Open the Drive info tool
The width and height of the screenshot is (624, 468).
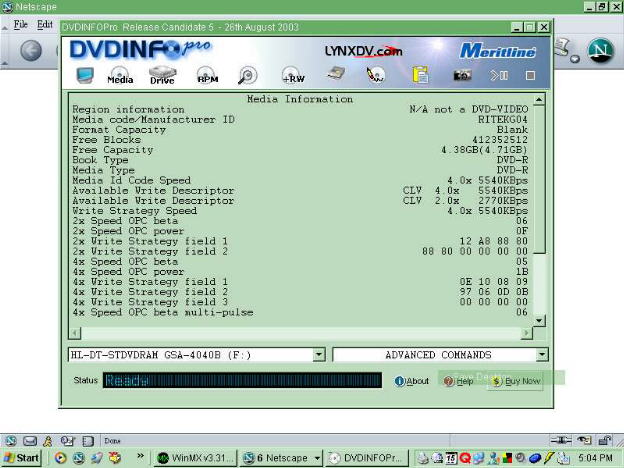coord(162,75)
